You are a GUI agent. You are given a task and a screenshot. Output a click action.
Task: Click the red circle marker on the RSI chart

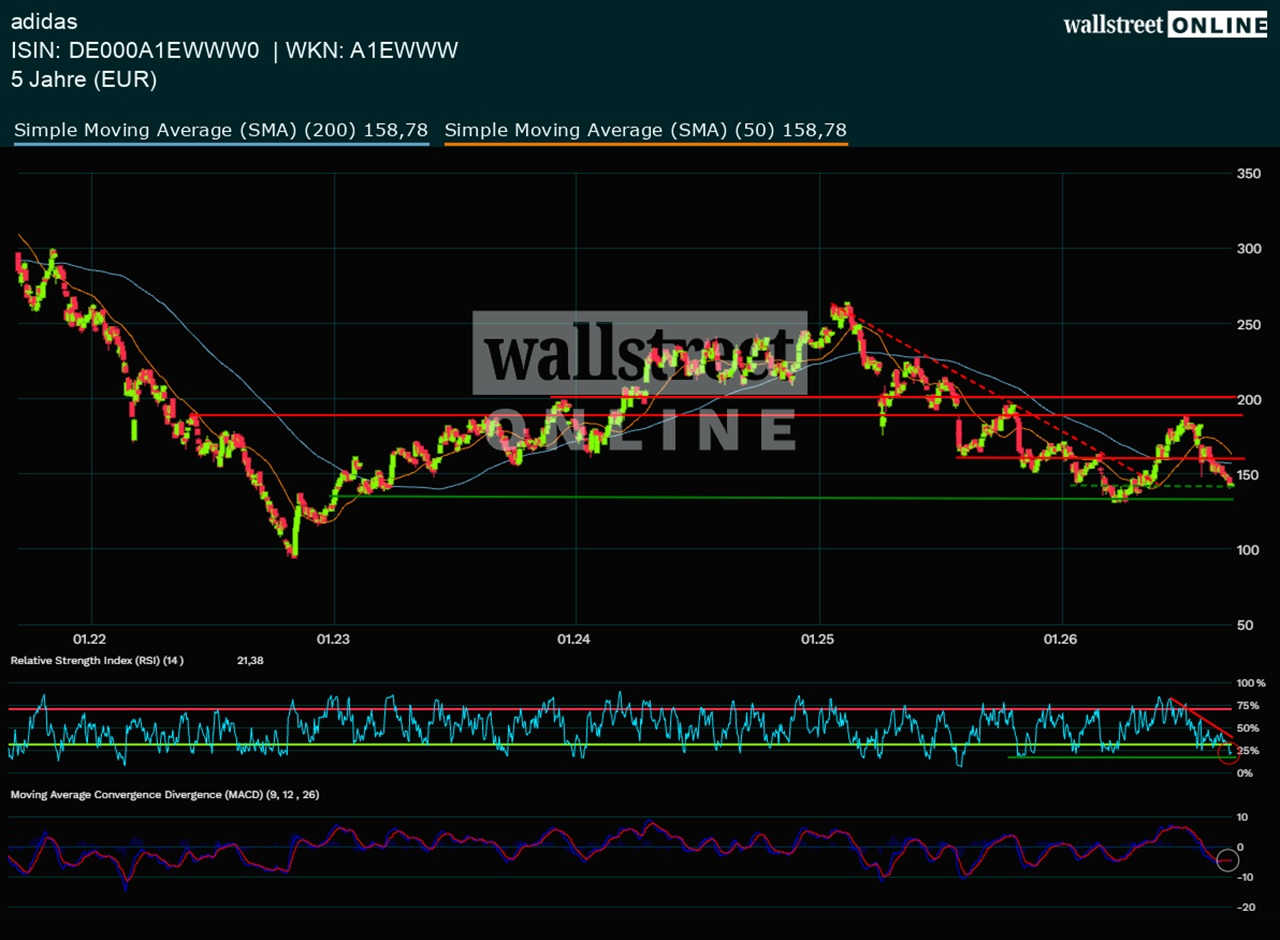[x=1230, y=754]
